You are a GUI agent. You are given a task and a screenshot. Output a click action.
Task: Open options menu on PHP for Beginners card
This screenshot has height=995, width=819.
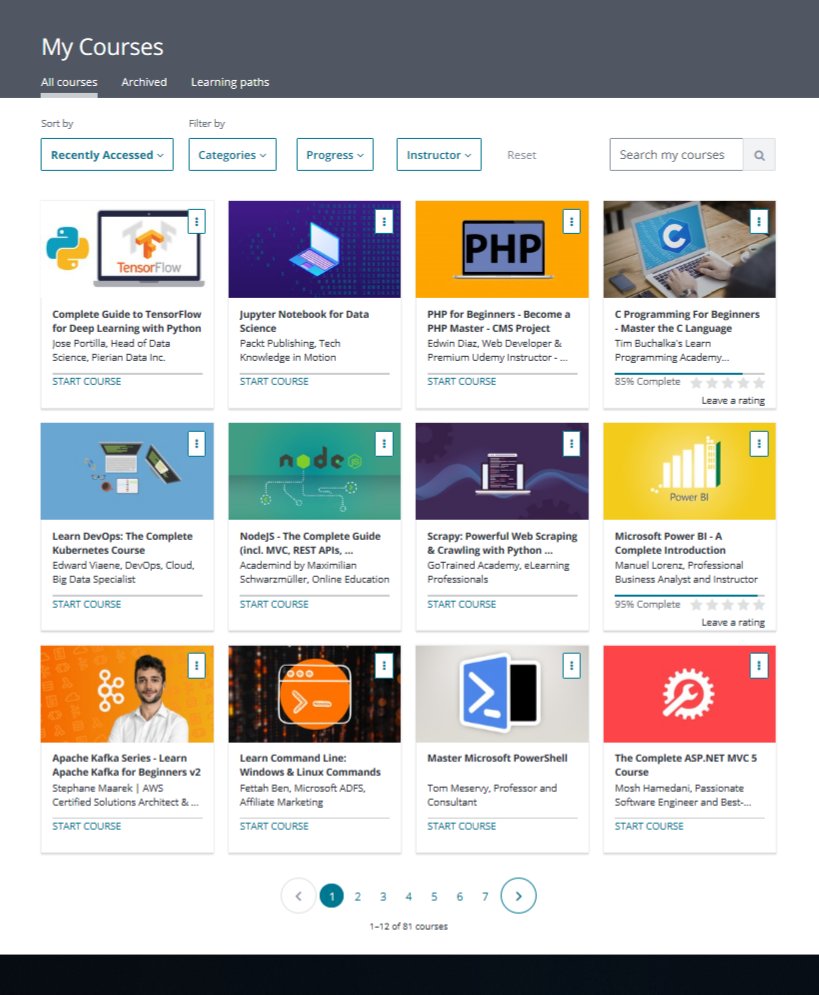572,221
